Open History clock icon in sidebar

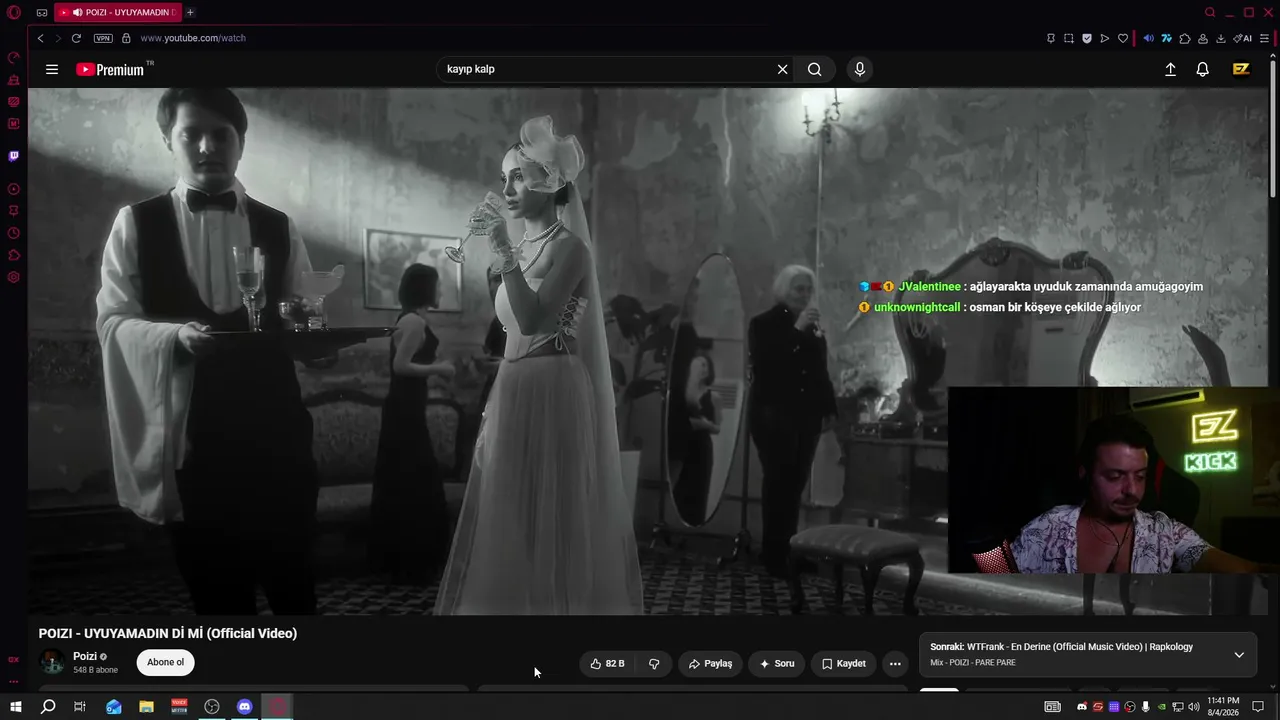[x=14, y=233]
